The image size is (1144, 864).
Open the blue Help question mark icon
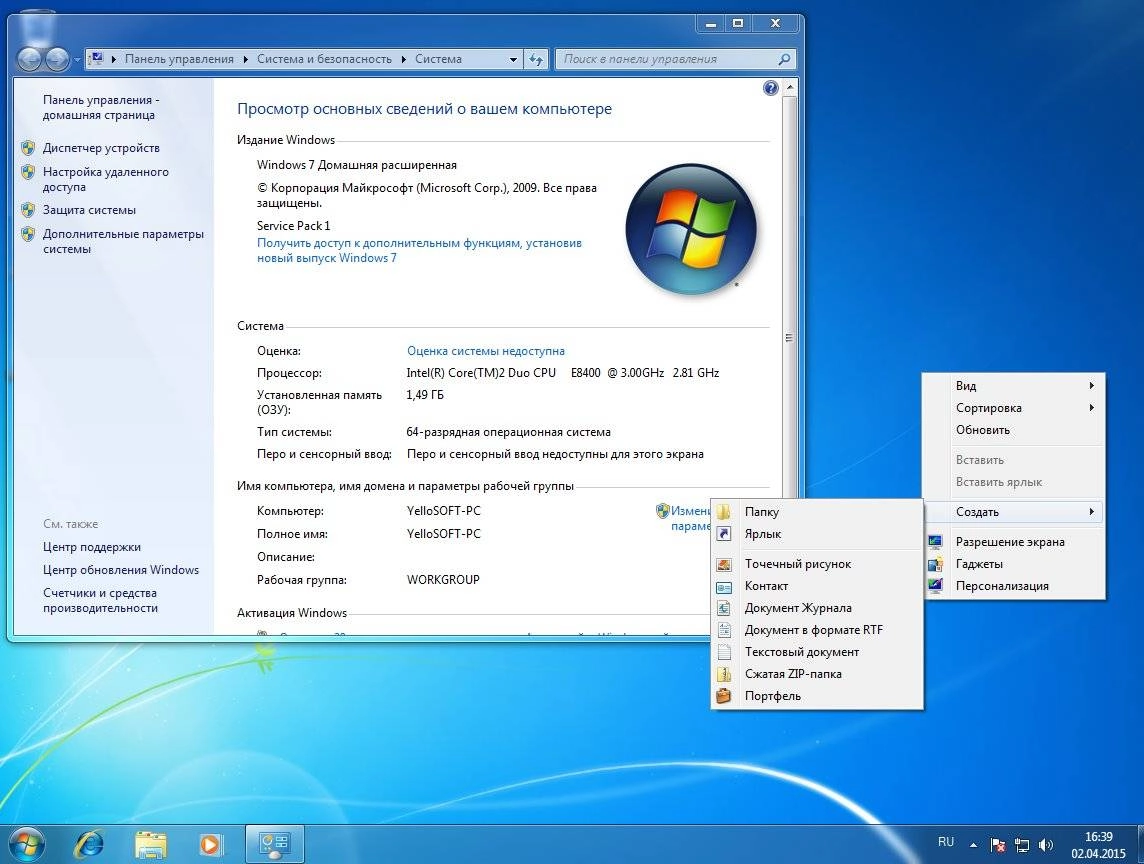(770, 88)
